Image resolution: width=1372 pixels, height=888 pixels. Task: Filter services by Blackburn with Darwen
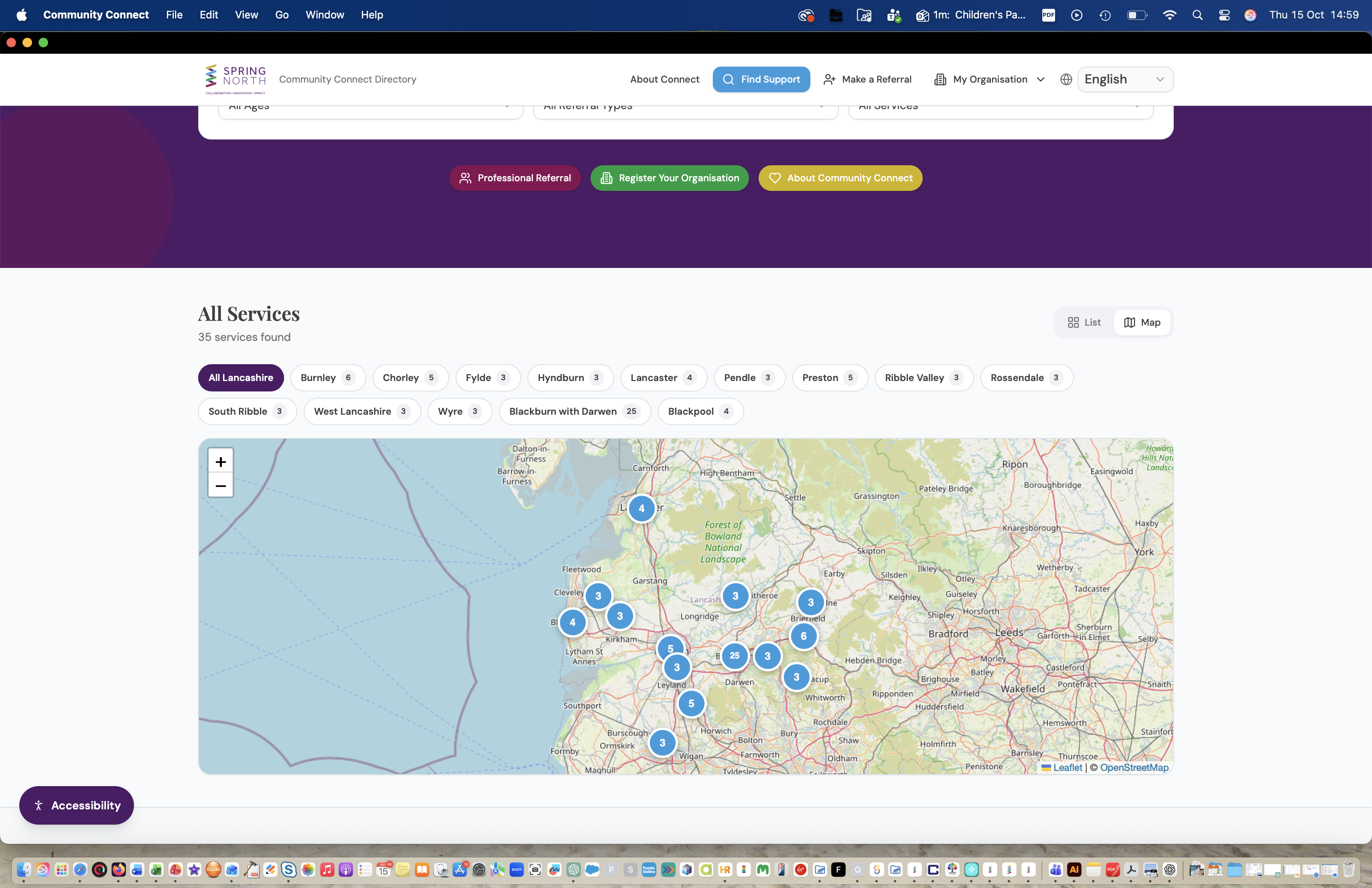(x=575, y=412)
